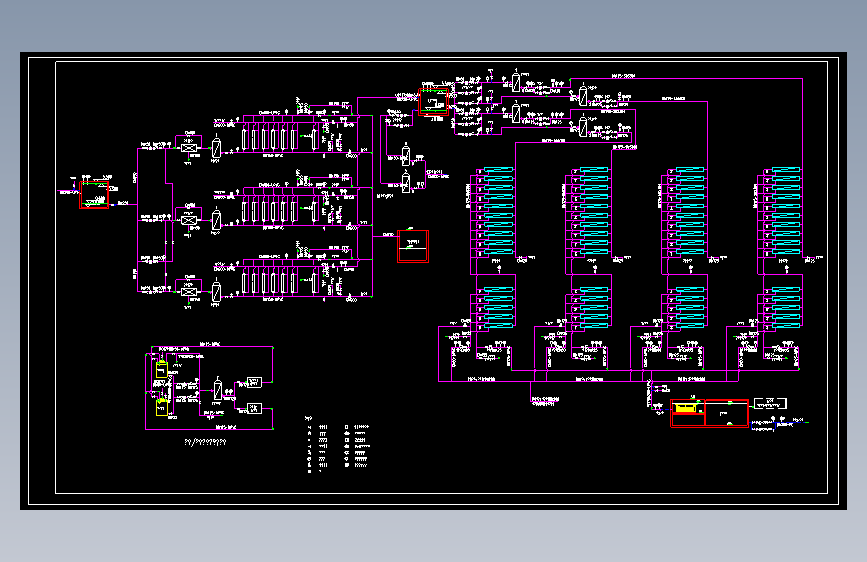This screenshot has width=867, height=562.
Task: Click filter vessel symbol in middle treatment row
Action: tap(216, 220)
